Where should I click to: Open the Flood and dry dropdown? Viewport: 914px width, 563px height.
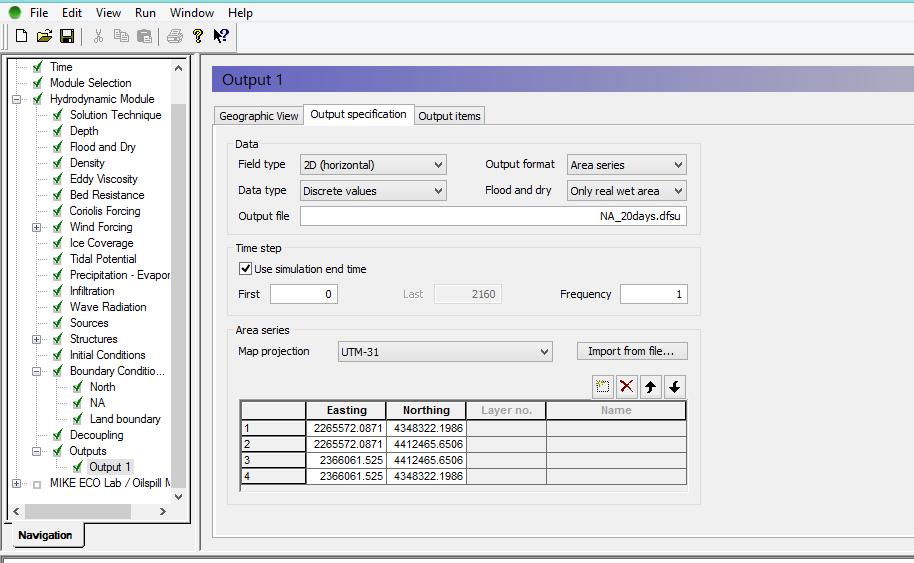click(627, 191)
